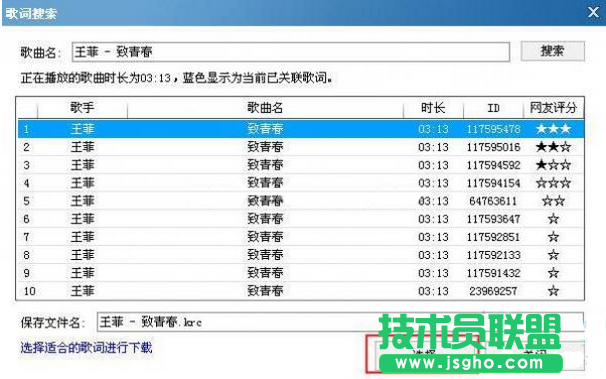Click the 保存文件名 save filename field
Viewport: 606px width, 379px height.
coord(340,322)
